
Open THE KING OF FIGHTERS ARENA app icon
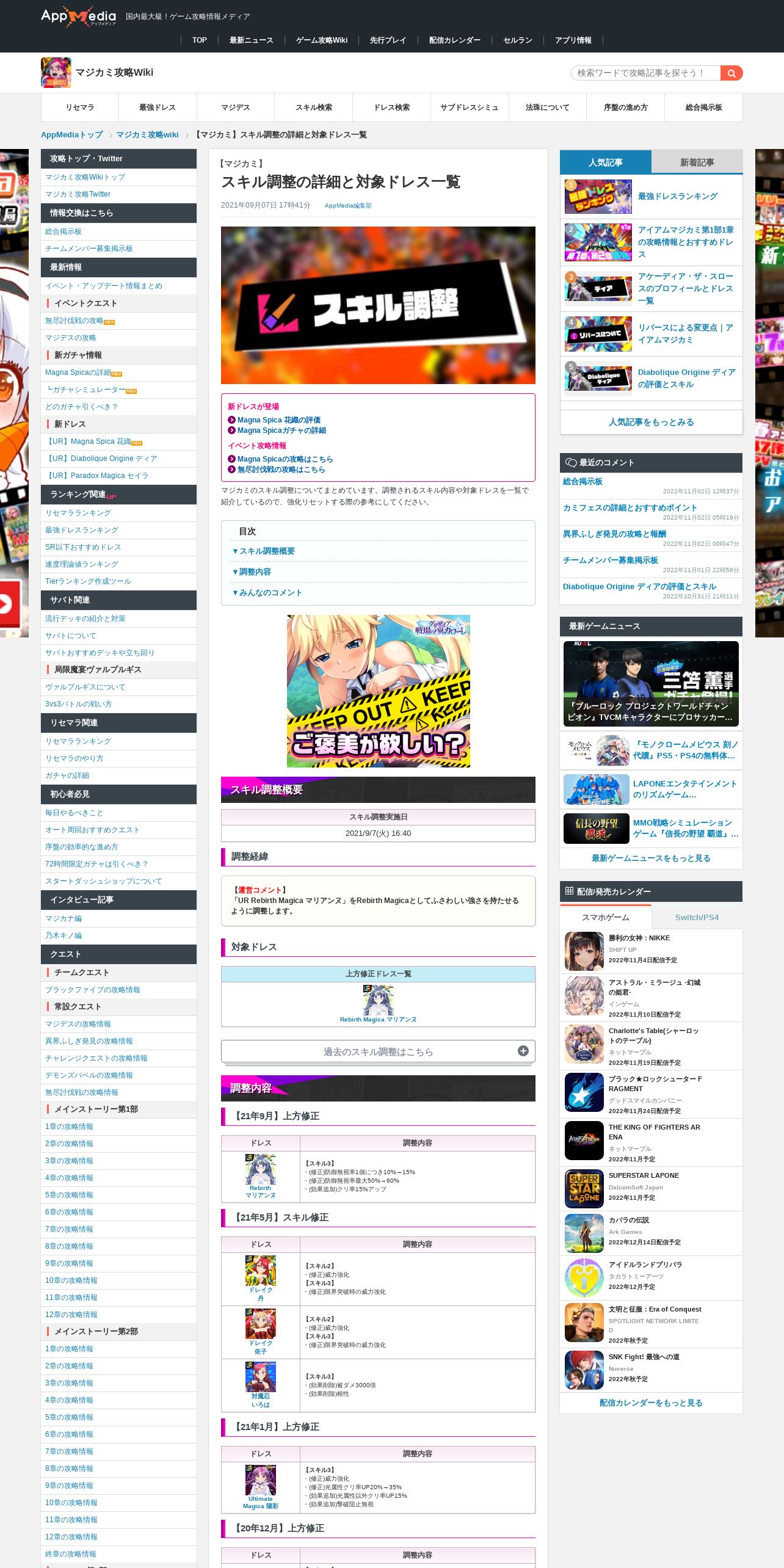[x=584, y=1141]
